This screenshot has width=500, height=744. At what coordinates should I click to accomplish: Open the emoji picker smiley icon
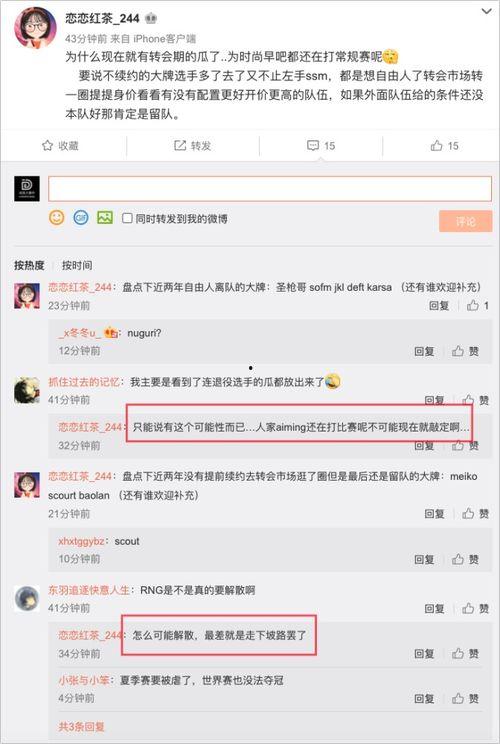tap(56, 218)
